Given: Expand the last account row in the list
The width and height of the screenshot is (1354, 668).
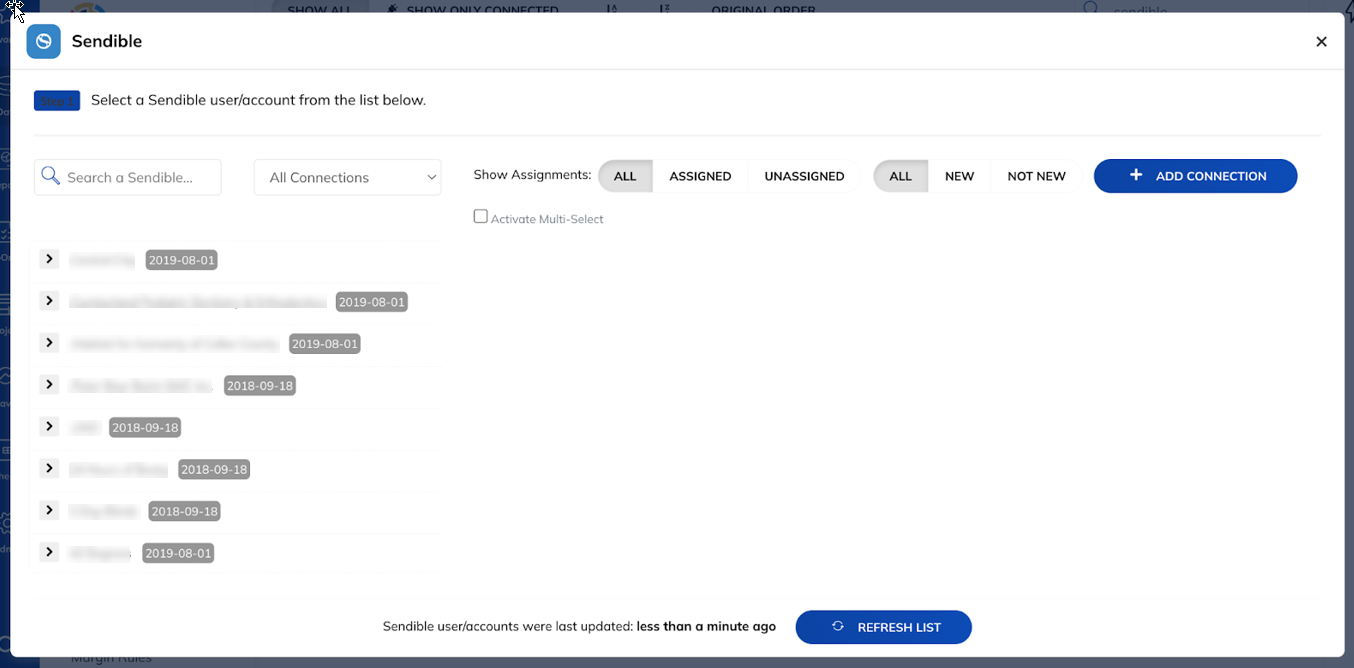Looking at the screenshot, I should [x=48, y=552].
